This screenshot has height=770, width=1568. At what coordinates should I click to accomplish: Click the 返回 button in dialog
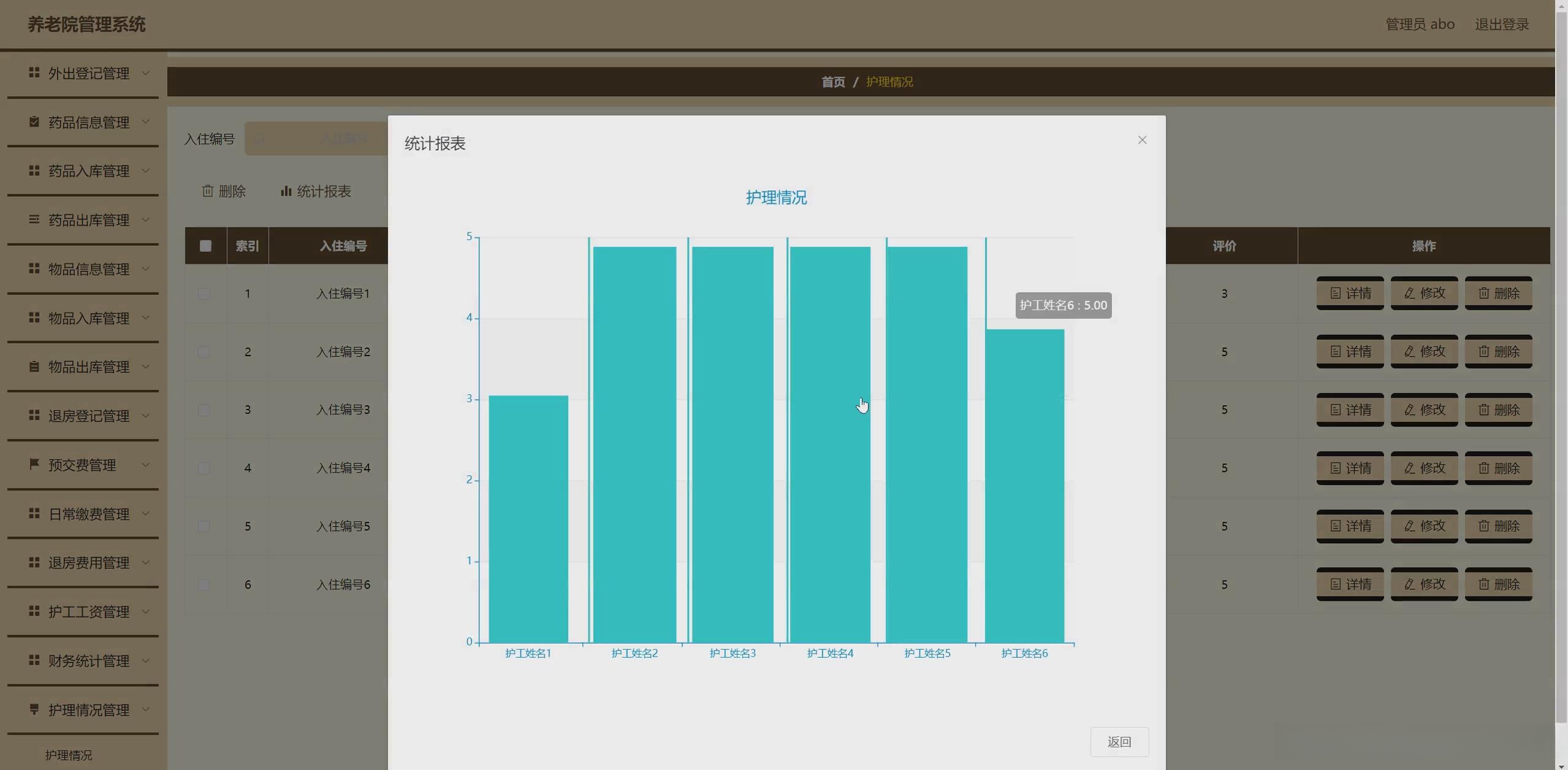[x=1119, y=742]
